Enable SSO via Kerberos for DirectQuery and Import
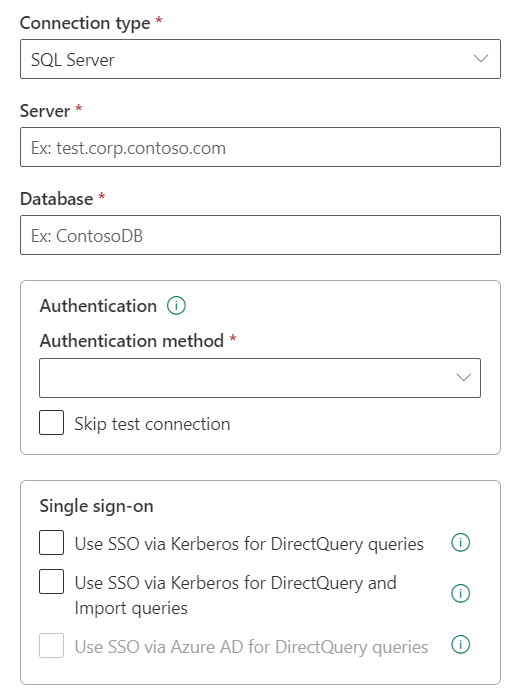Screen dimensions: 527x697 coord(51,581)
